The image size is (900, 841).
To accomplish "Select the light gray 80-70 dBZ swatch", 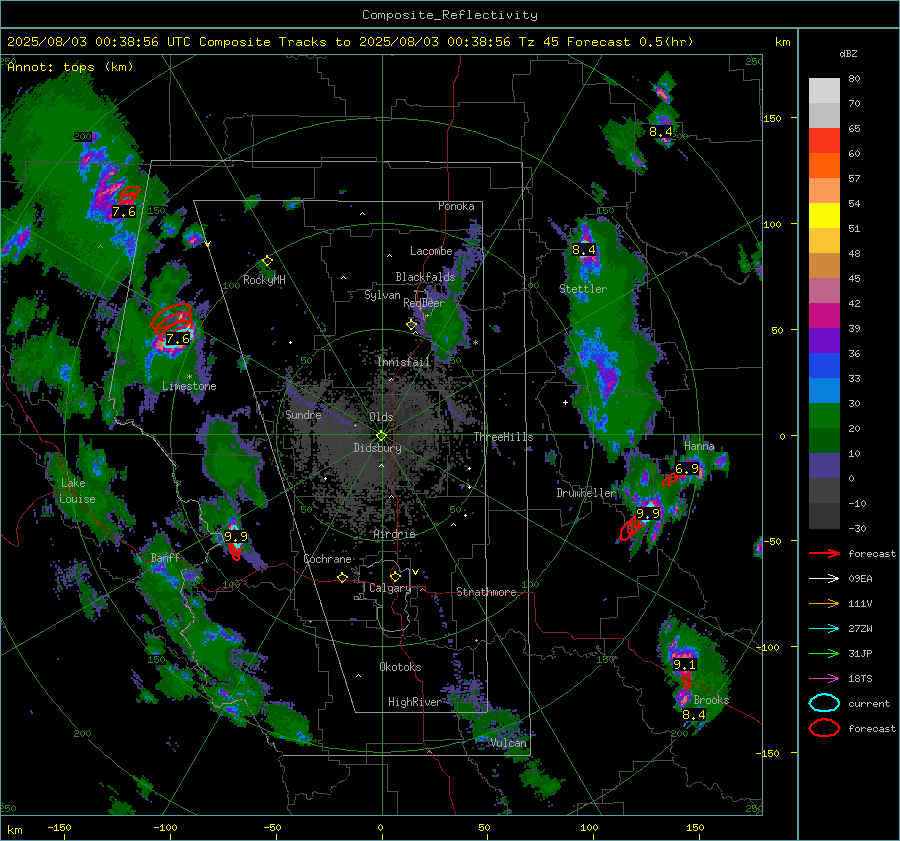I will pos(824,91).
